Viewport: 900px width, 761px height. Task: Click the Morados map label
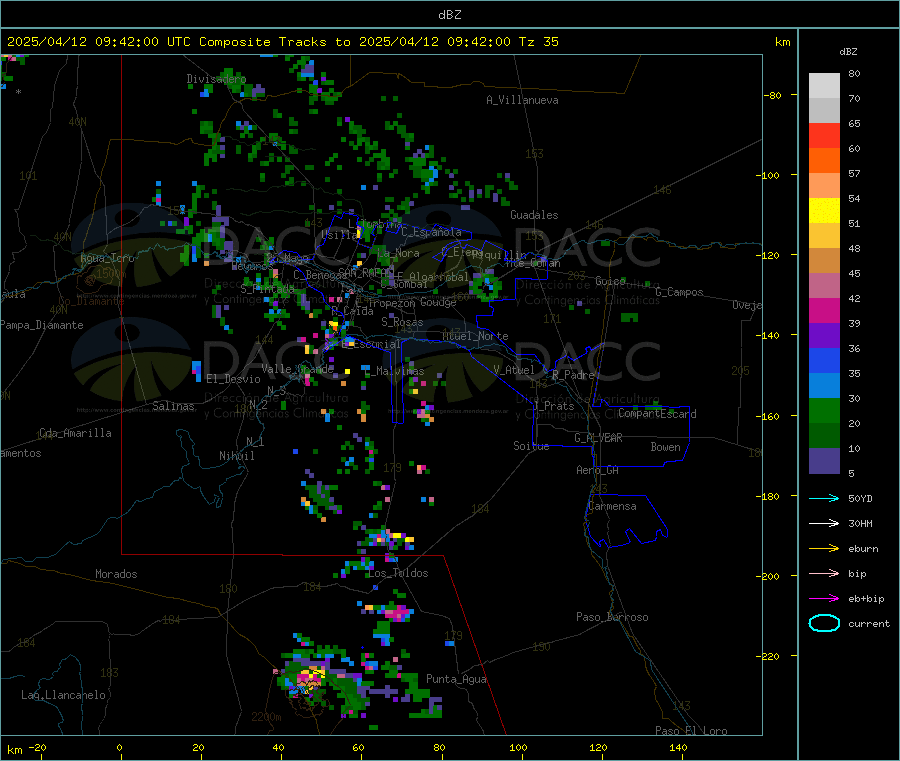[x=117, y=574]
